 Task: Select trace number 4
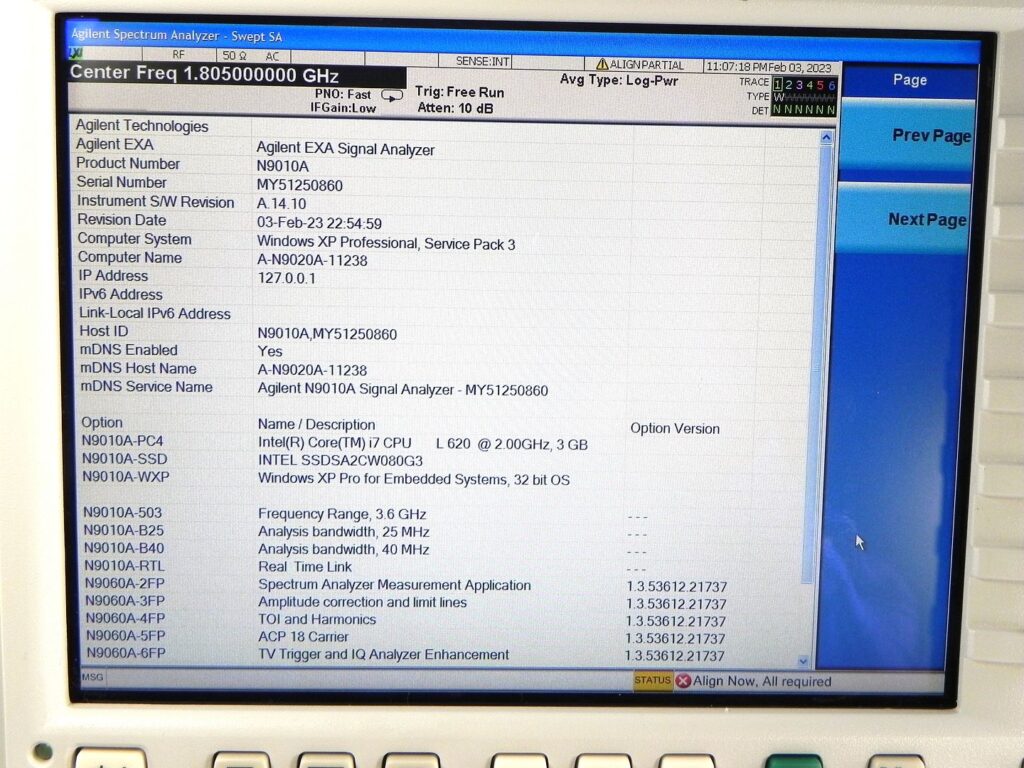[809, 85]
